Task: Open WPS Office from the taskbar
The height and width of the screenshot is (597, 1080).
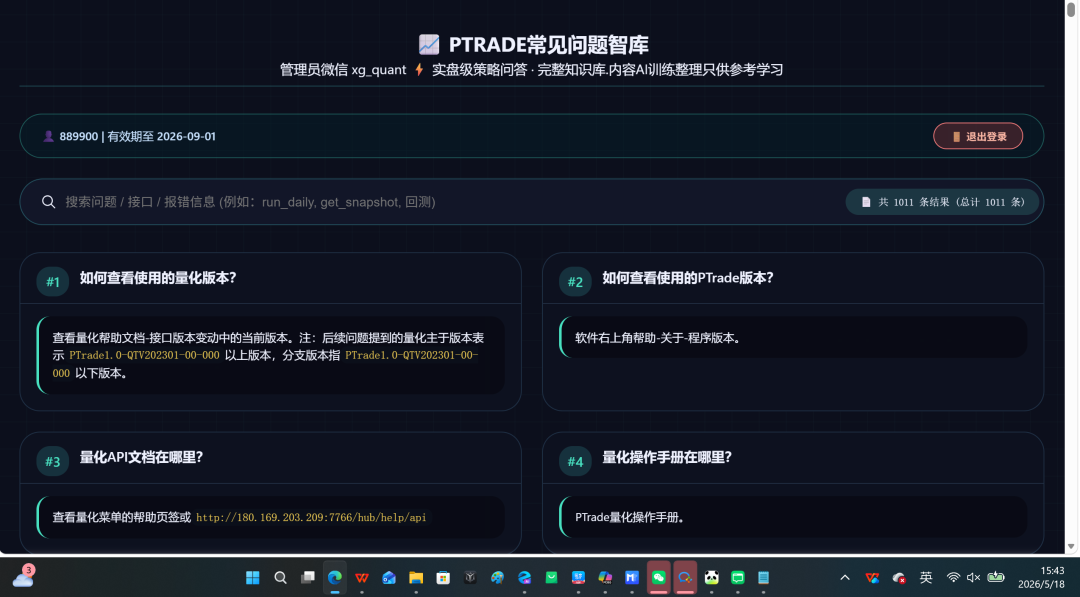Action: [362, 578]
